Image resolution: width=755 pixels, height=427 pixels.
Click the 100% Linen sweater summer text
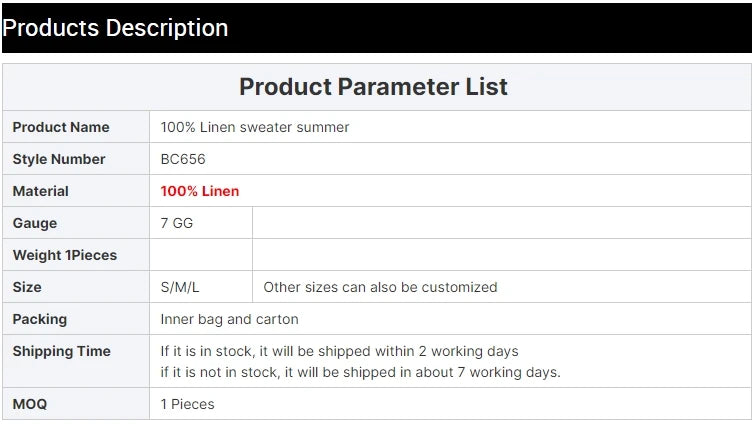(255, 127)
